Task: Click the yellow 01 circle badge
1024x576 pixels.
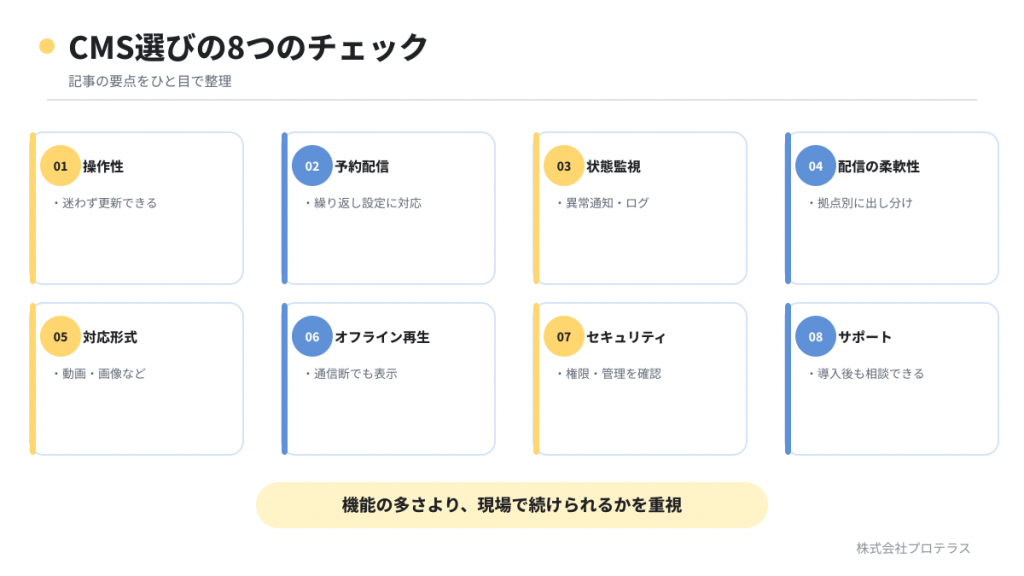Action: pos(60,166)
